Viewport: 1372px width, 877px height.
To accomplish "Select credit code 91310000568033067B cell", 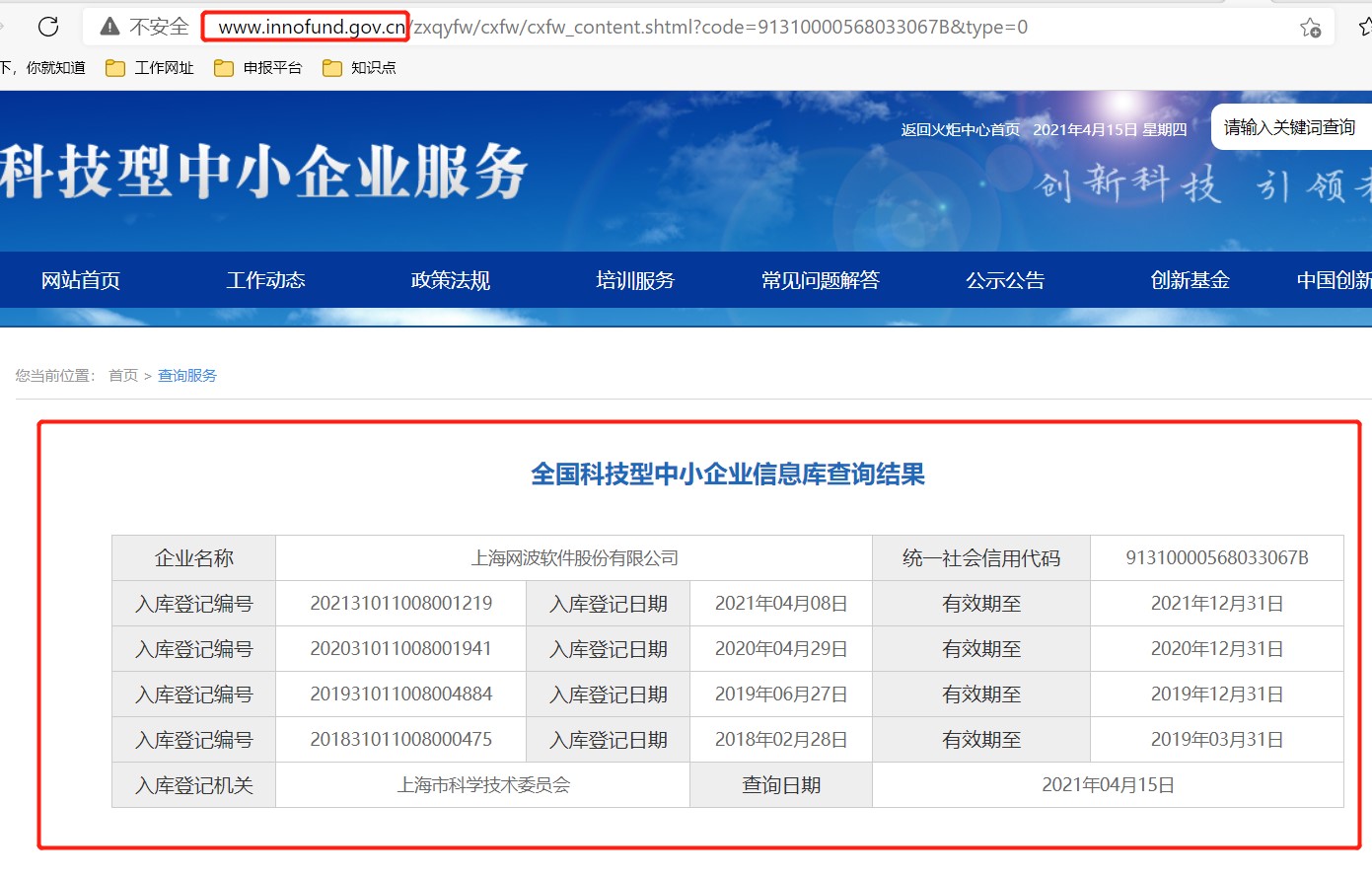I will click(x=1217, y=558).
